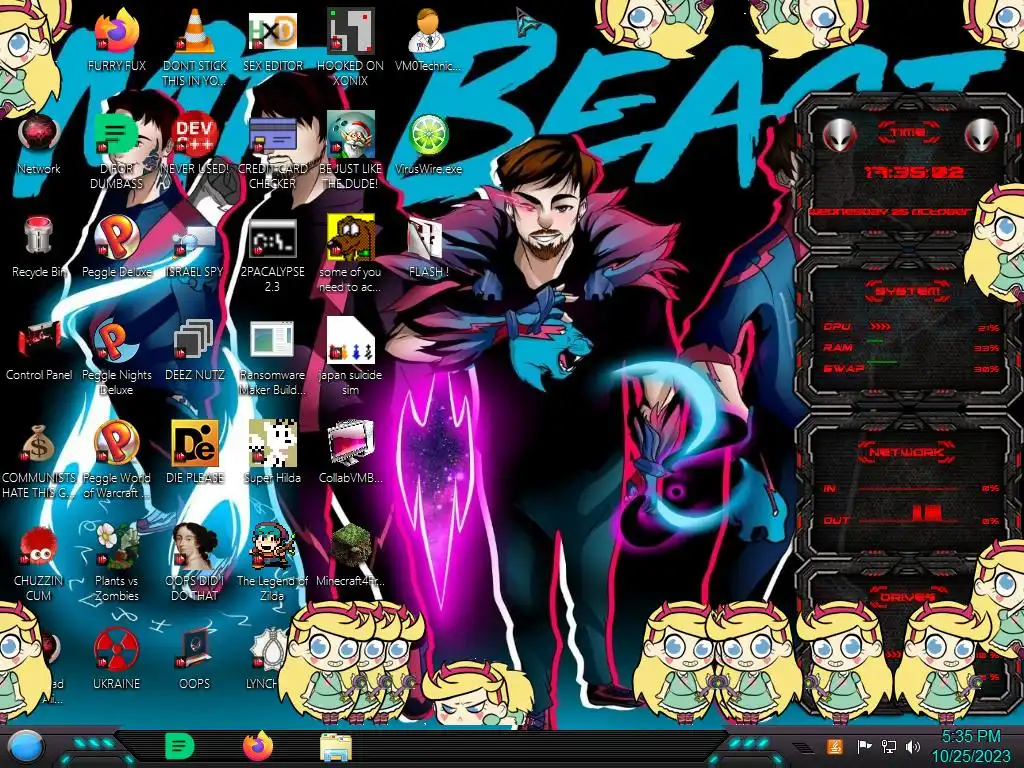The height and width of the screenshot is (768, 1024).
Task: Open the Minecraft4Fr... grass block icon
Action: coord(350,546)
